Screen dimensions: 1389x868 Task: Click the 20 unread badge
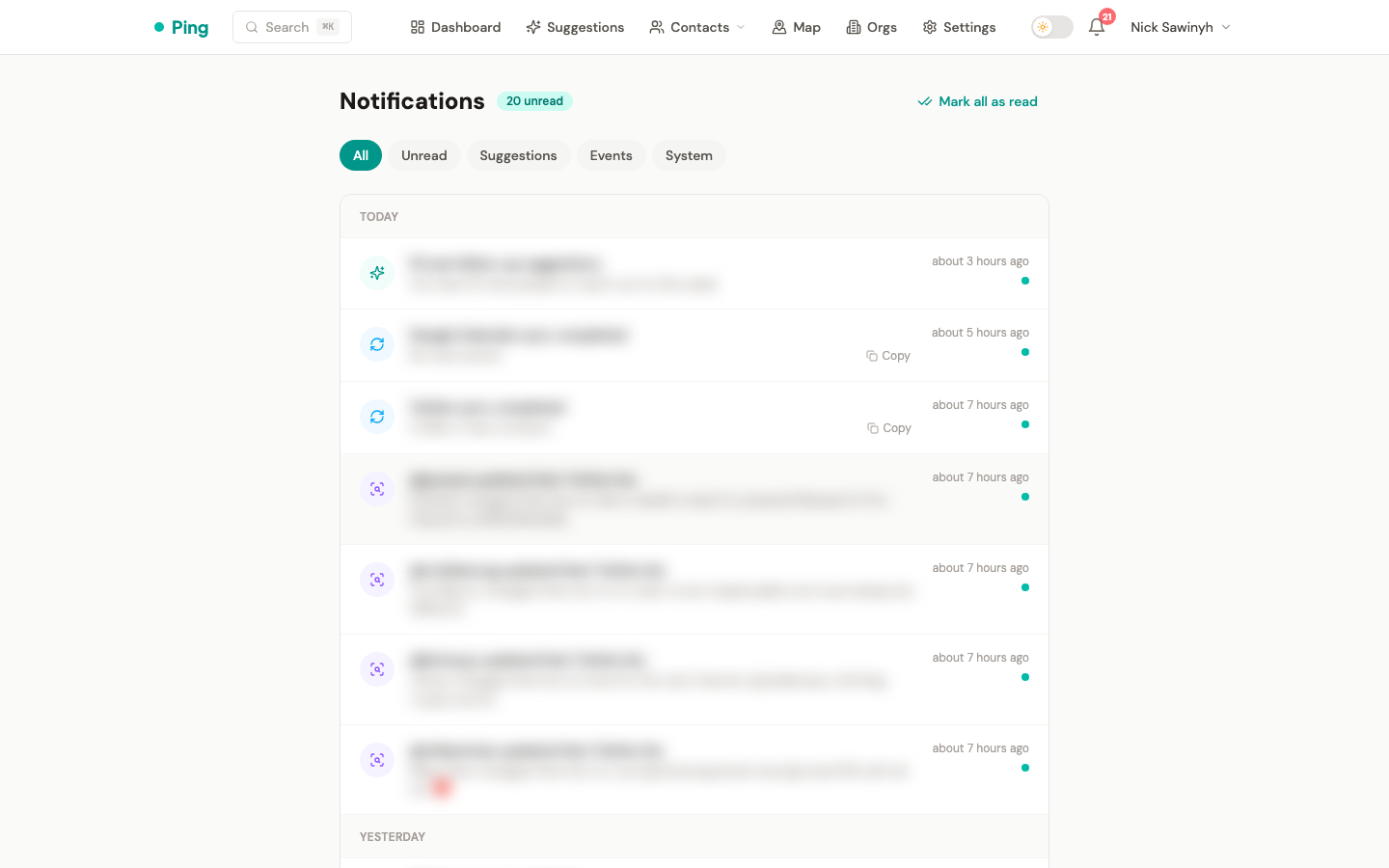coord(534,101)
